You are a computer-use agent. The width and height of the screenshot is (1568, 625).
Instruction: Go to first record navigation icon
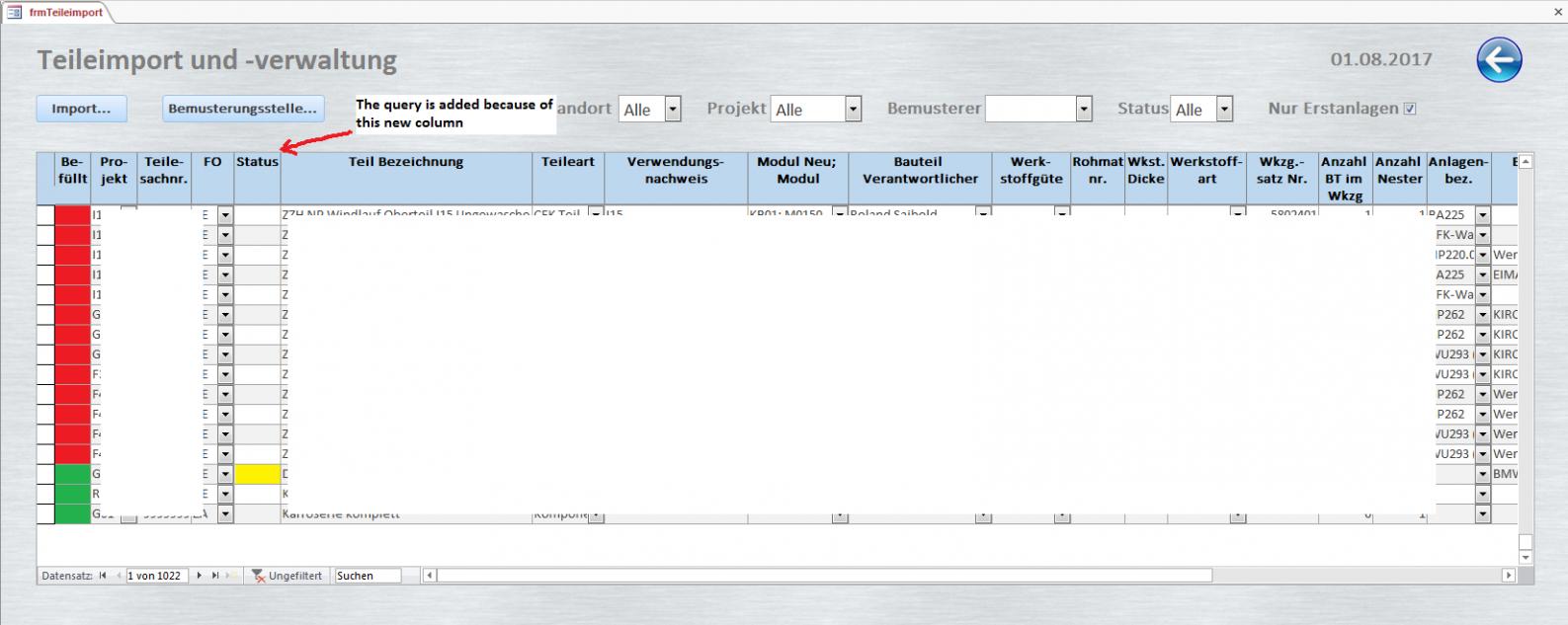point(103,576)
